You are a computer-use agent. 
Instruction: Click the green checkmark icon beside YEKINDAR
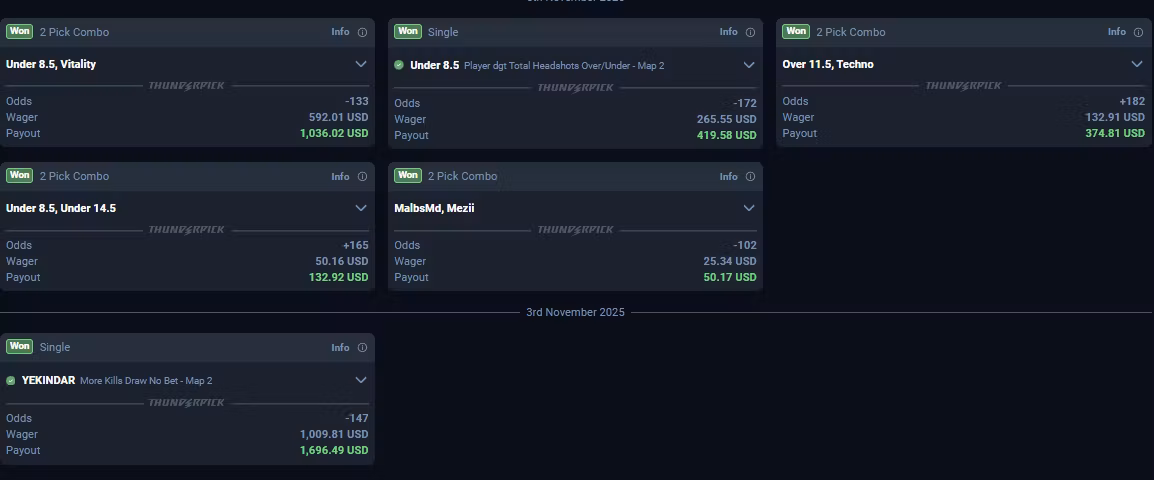tap(11, 381)
